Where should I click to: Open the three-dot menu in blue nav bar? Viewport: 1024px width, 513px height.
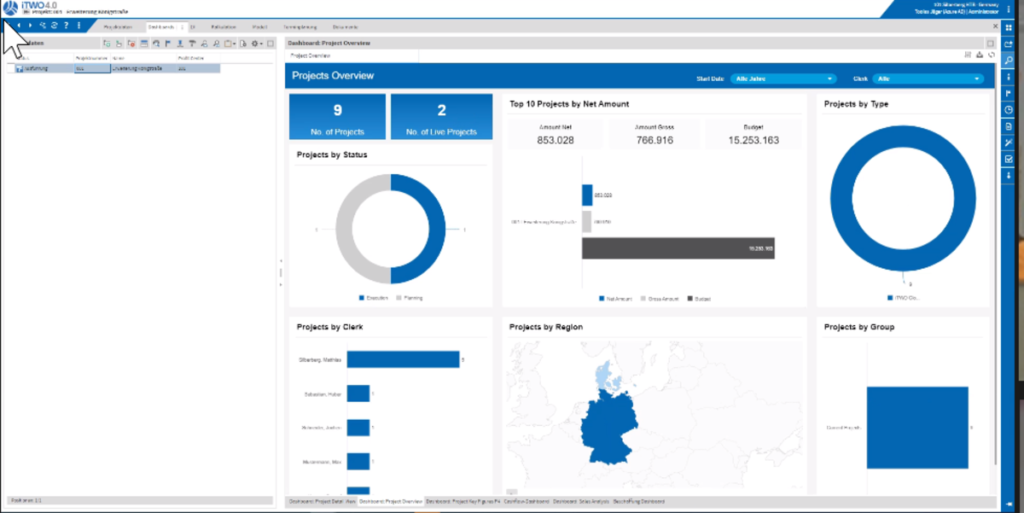point(78,25)
